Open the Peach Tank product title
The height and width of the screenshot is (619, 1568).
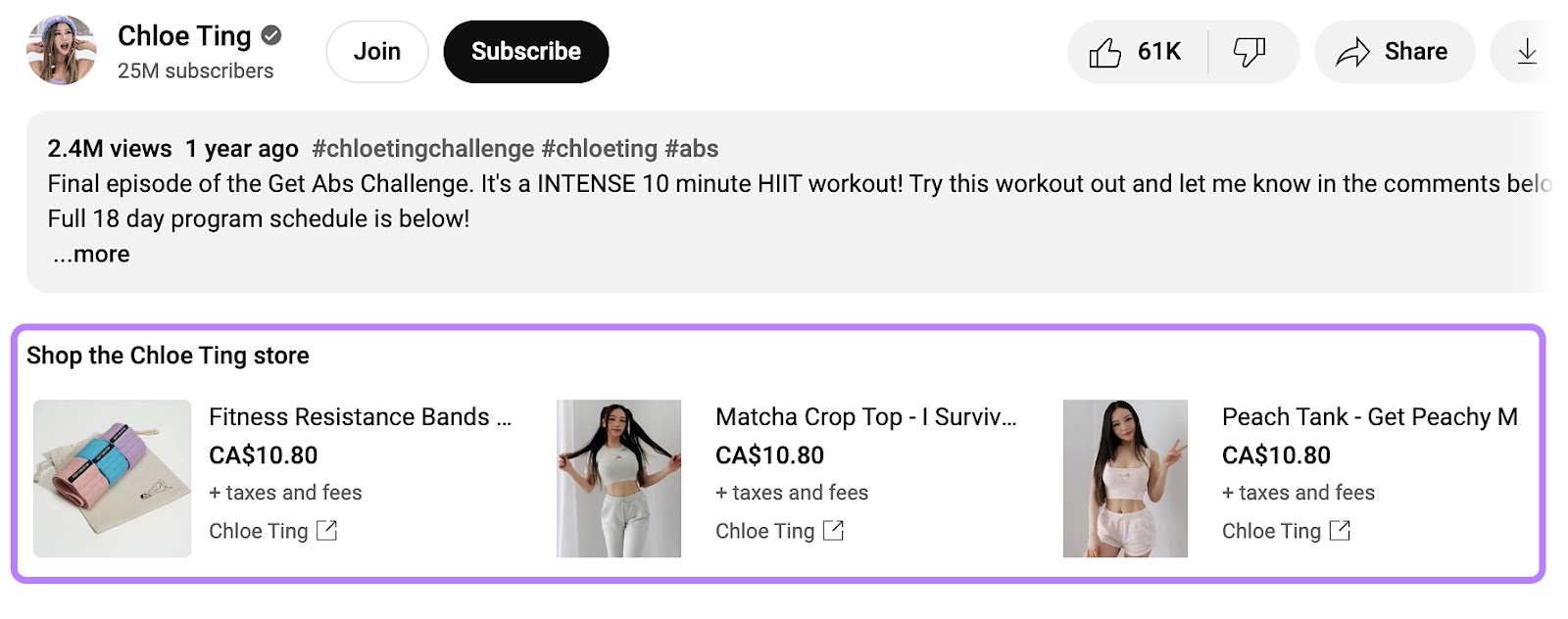[1369, 417]
